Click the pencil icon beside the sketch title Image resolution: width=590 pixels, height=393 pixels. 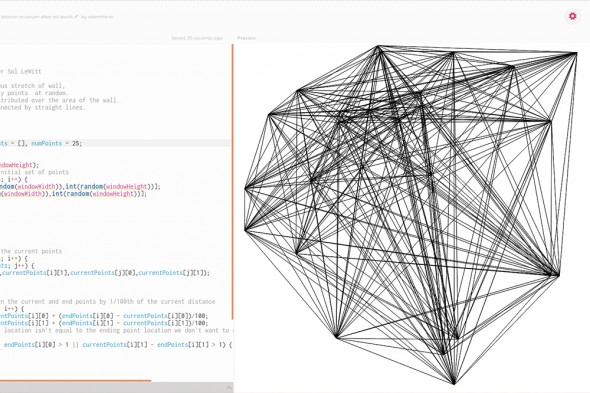click(x=76, y=17)
